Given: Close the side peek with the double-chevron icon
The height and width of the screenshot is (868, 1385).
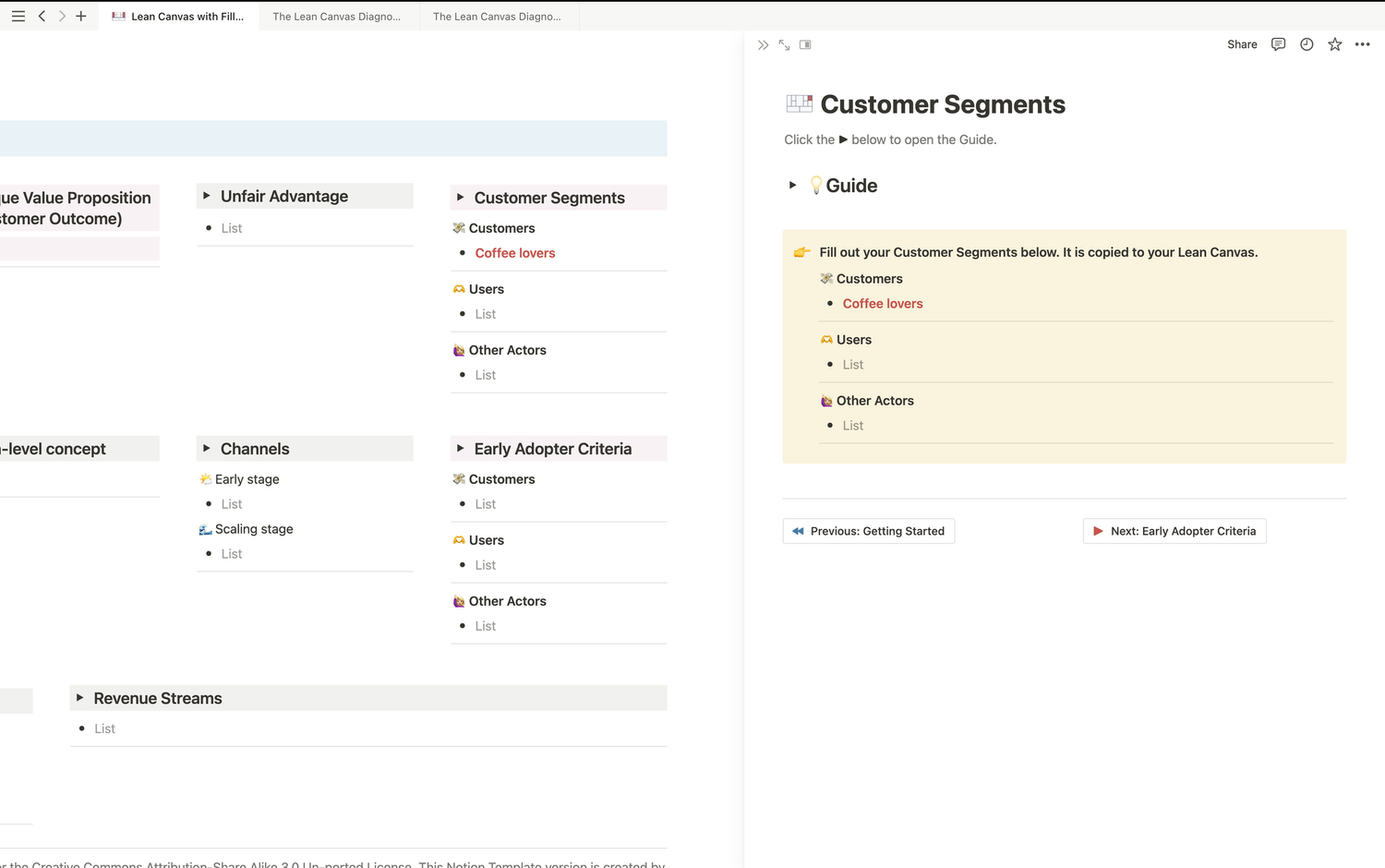Looking at the screenshot, I should coord(763,44).
